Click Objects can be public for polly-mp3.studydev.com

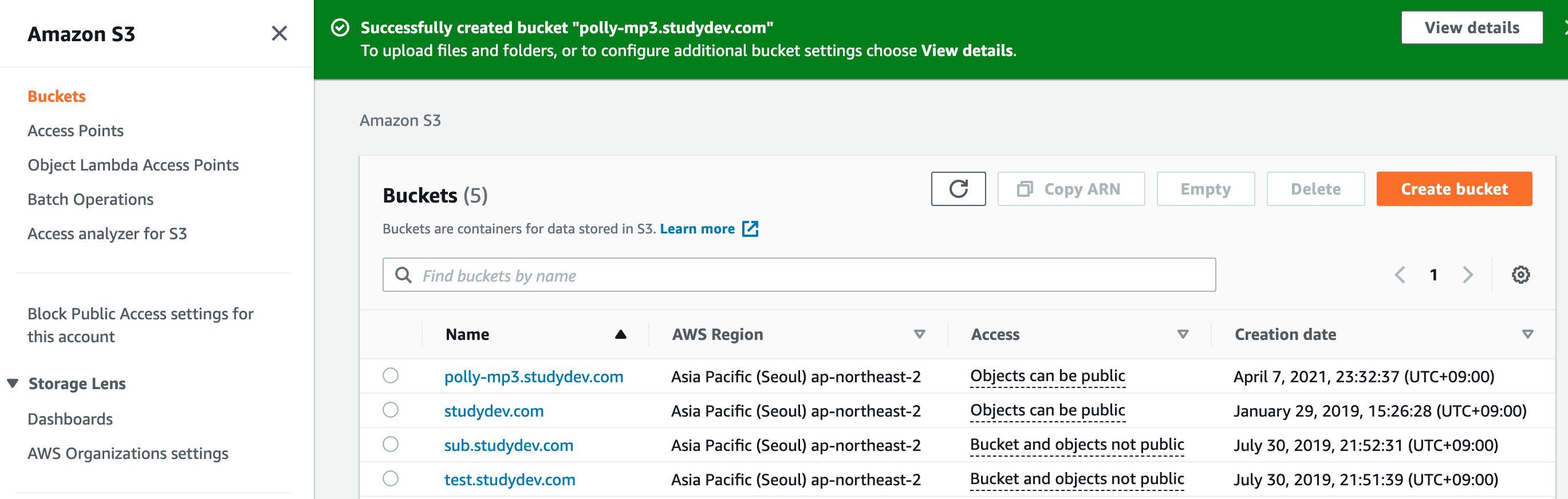pos(1047,376)
